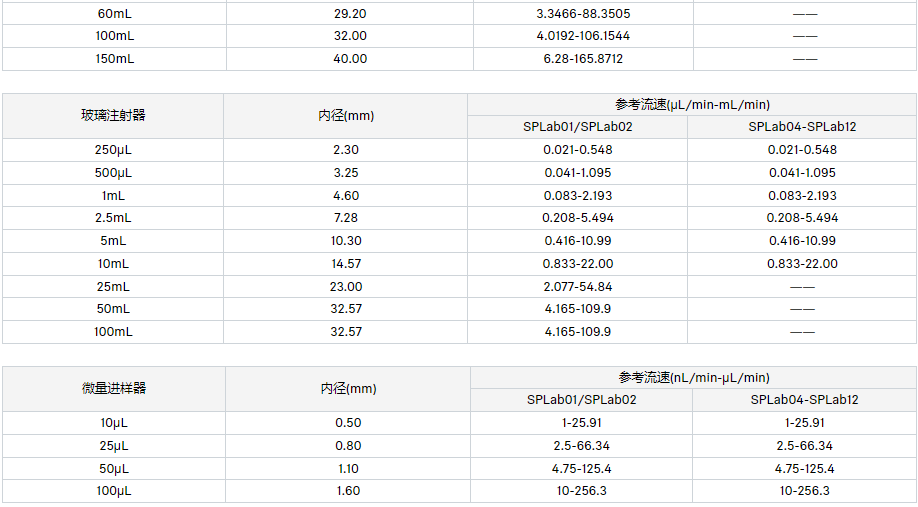This screenshot has width=918, height=507.
Task: Select the 3.3466-88.3505 flow rate cell
Action: point(583,13)
